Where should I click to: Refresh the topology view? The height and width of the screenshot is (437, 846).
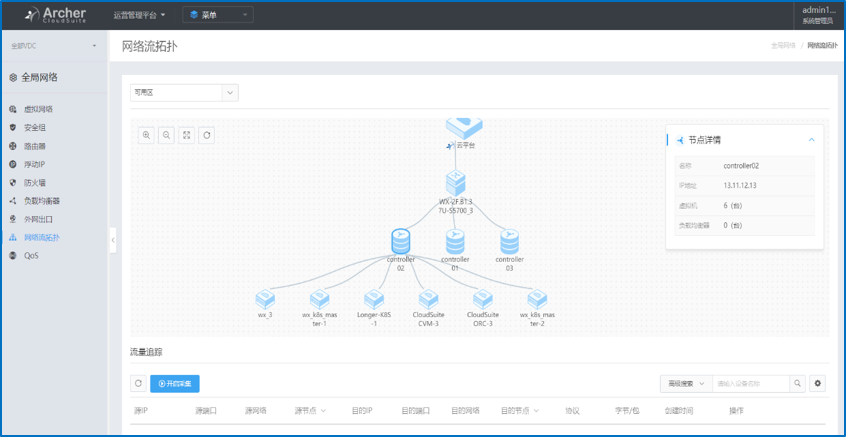pyautogui.click(x=207, y=135)
